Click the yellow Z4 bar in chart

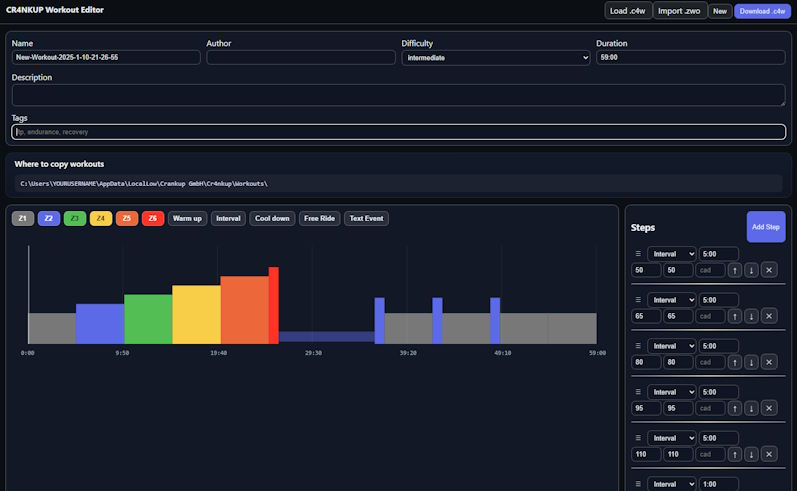(x=196, y=315)
